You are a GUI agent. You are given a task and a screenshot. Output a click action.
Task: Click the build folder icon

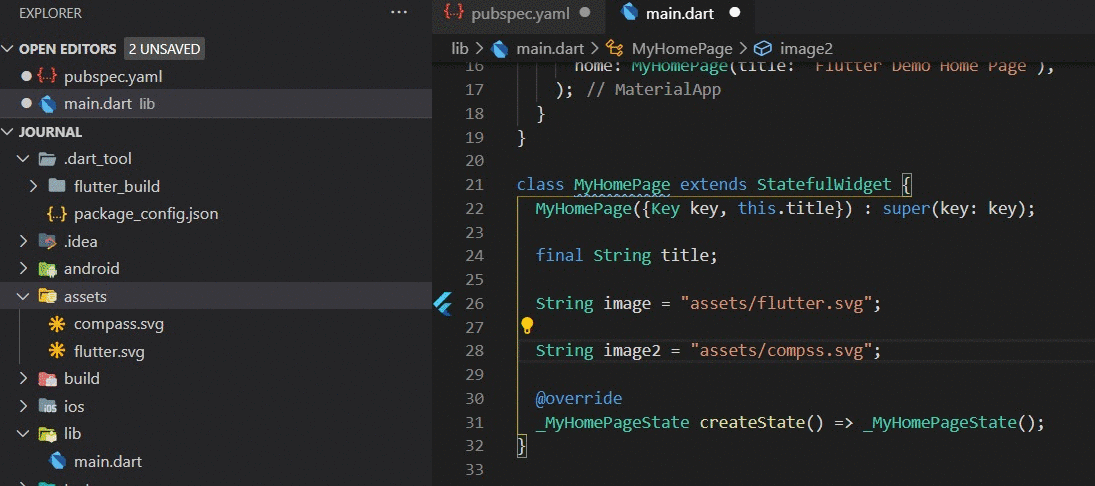(47, 378)
